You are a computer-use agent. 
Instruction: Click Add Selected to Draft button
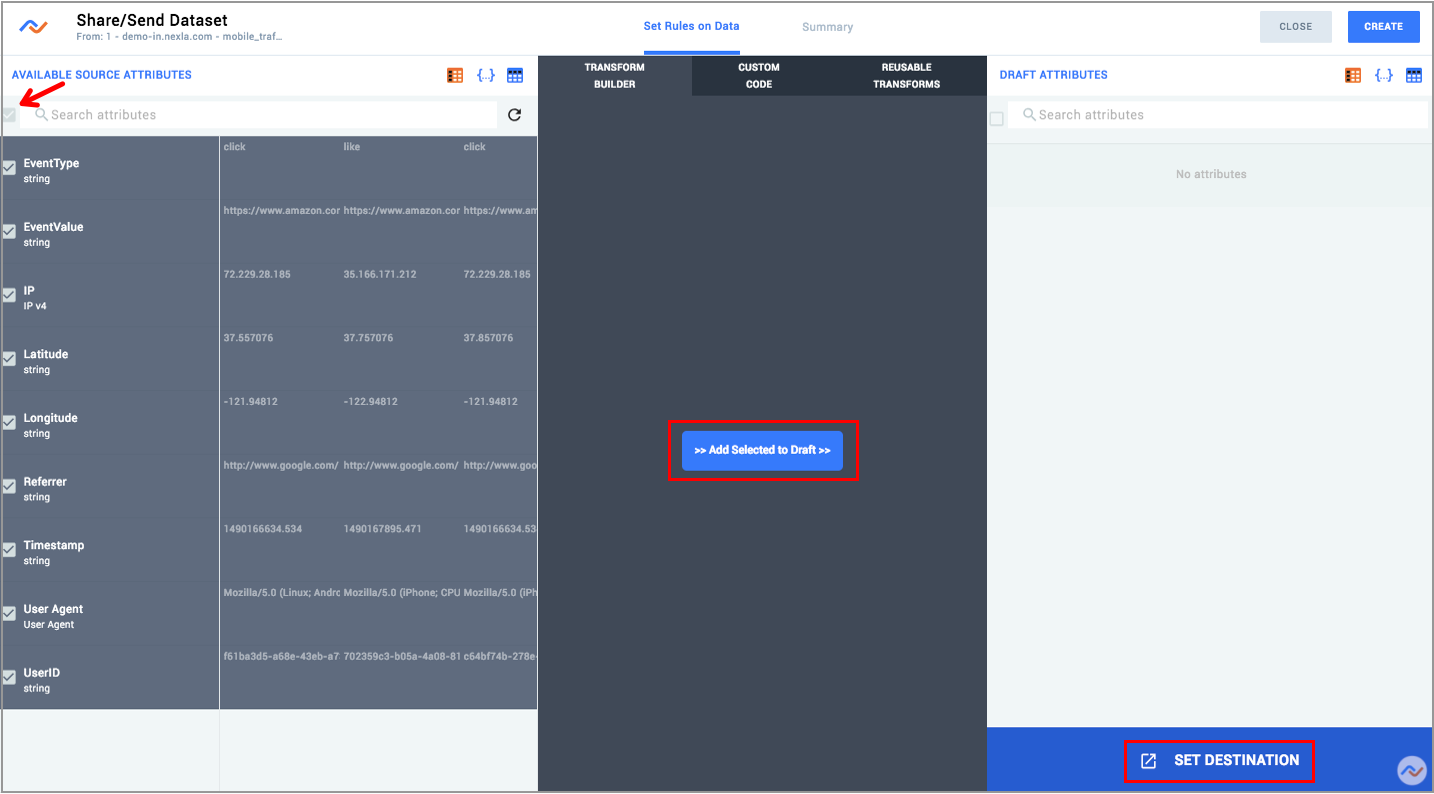coord(762,450)
